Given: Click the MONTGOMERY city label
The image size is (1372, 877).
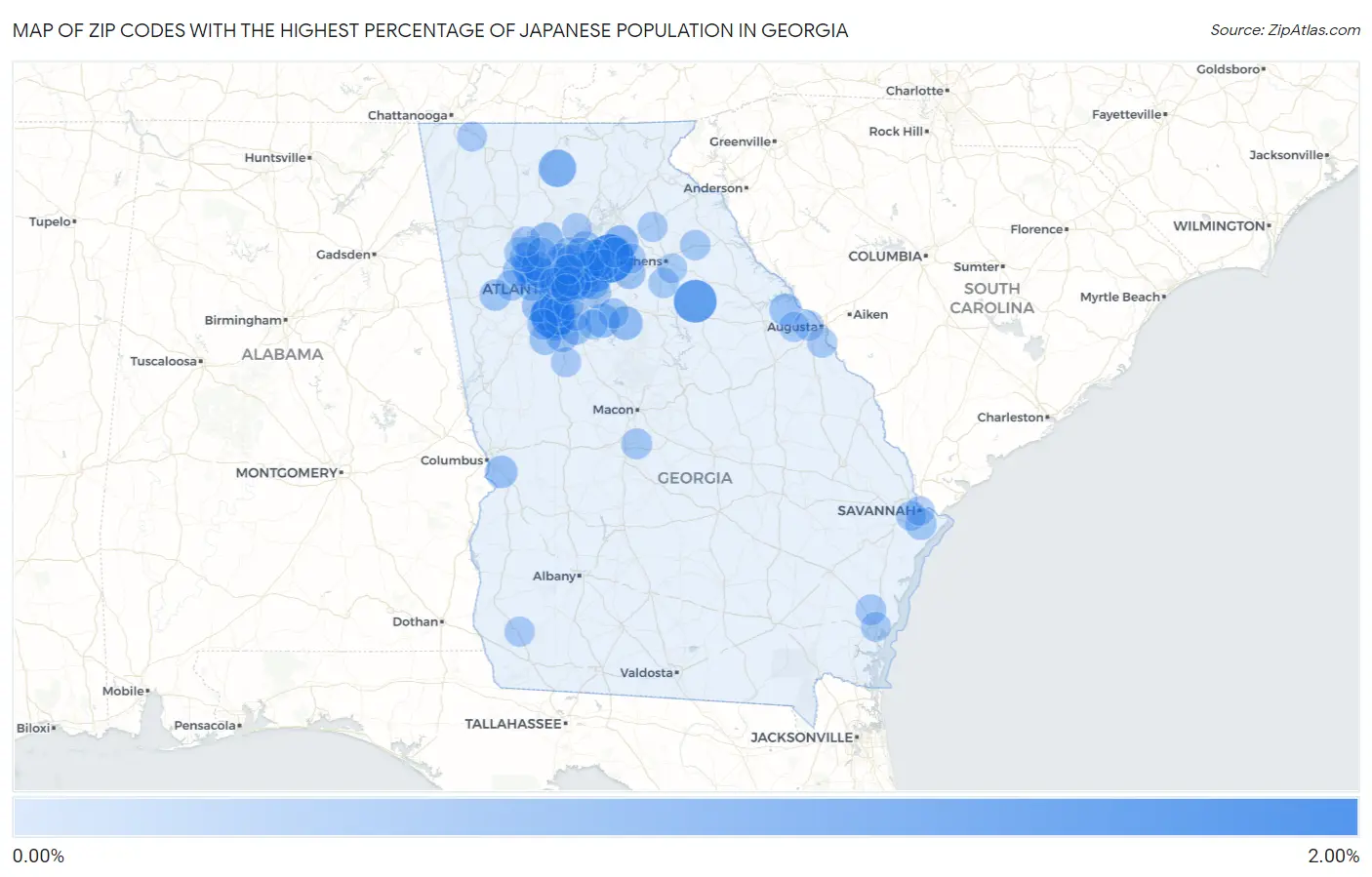Looking at the screenshot, I should click(x=287, y=473).
